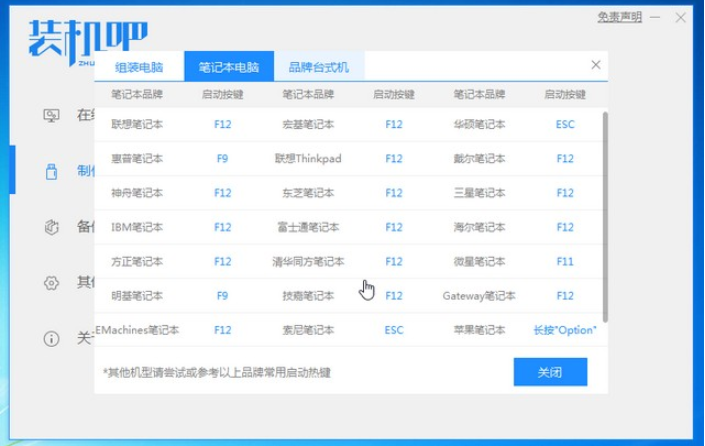Switch to the 组装电脑 tab
This screenshot has height=446, width=705.
(x=140, y=67)
